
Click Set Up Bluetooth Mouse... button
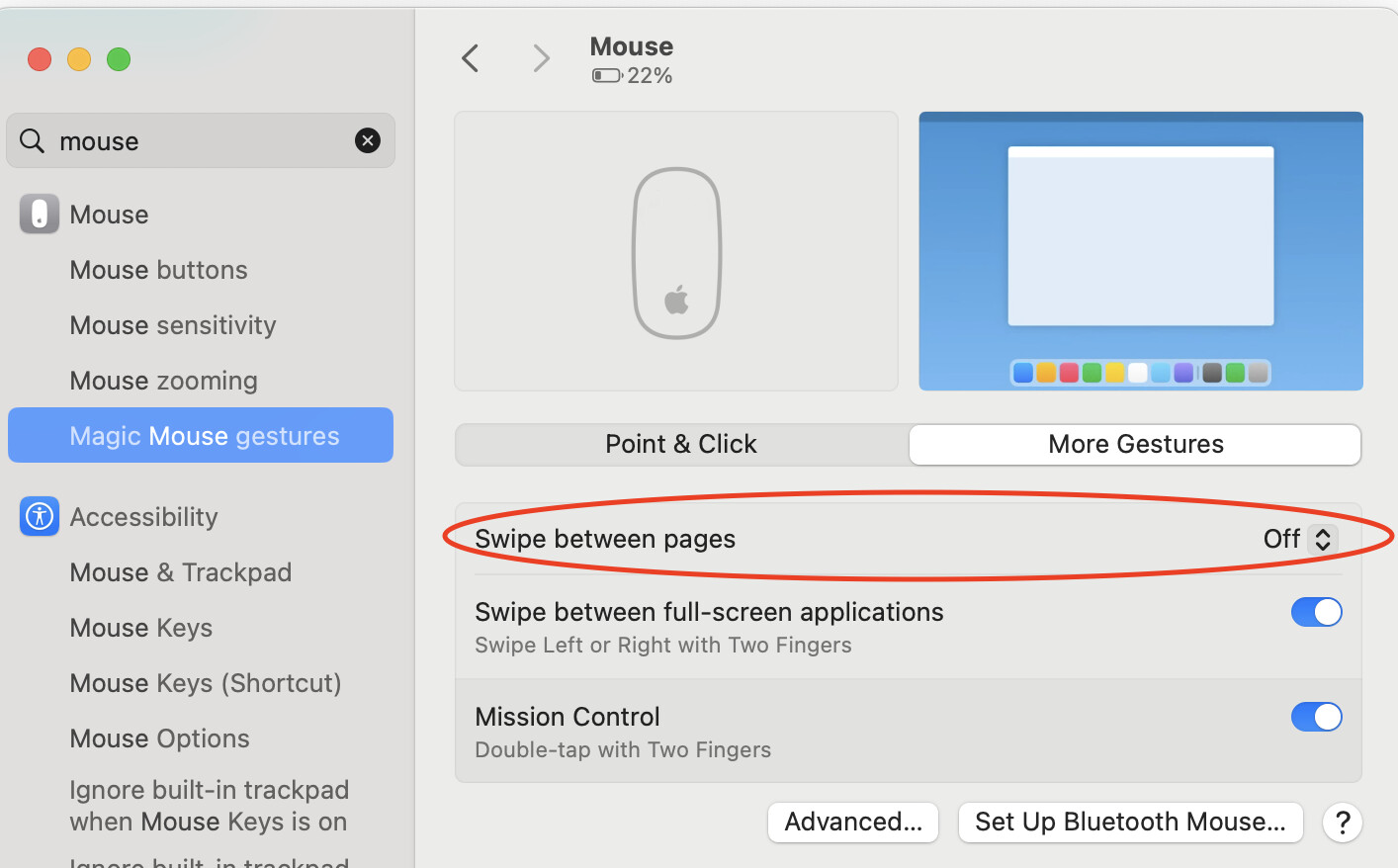pos(1130,823)
